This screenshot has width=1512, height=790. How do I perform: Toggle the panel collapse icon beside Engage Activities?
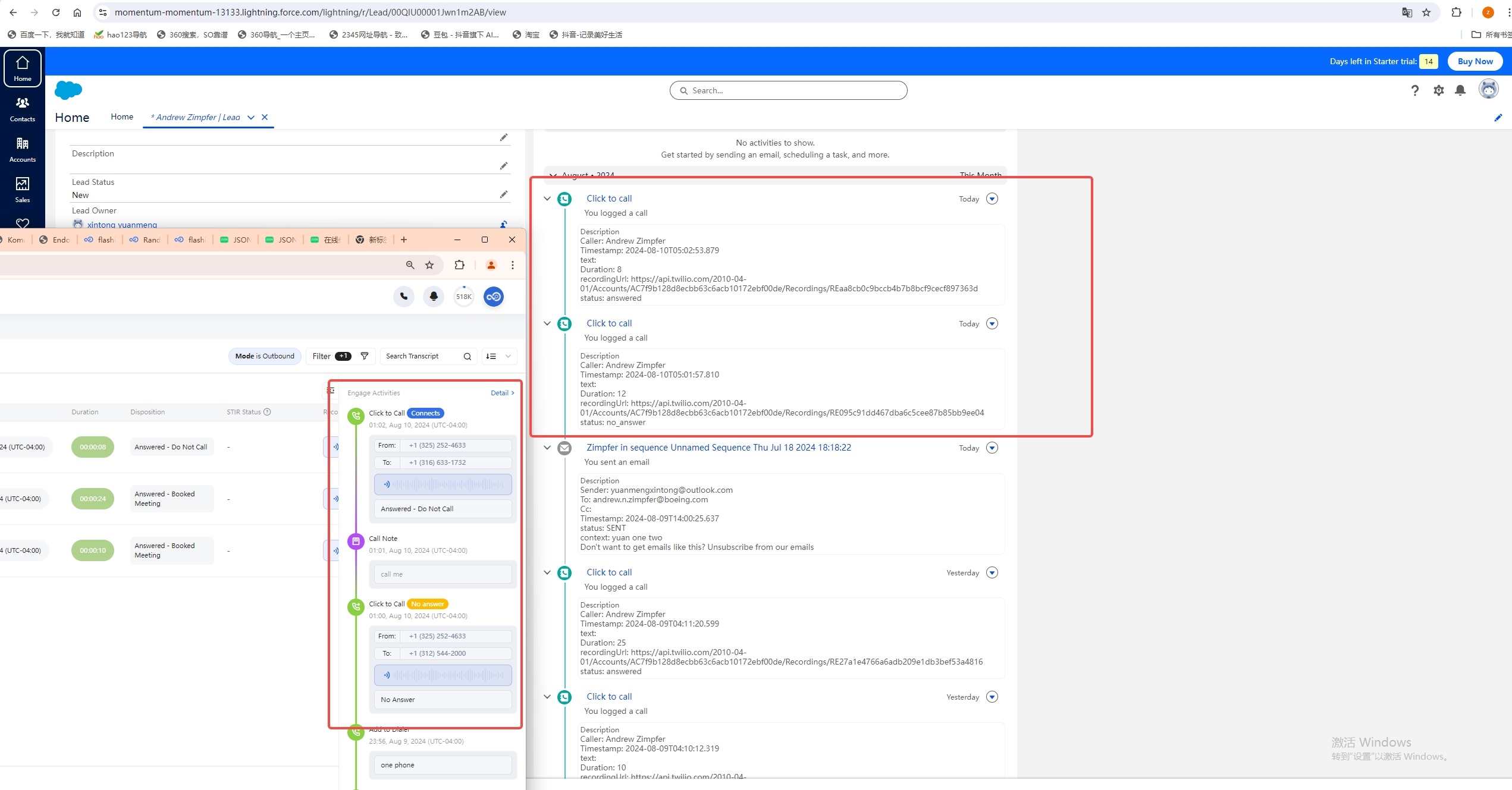[x=331, y=391]
